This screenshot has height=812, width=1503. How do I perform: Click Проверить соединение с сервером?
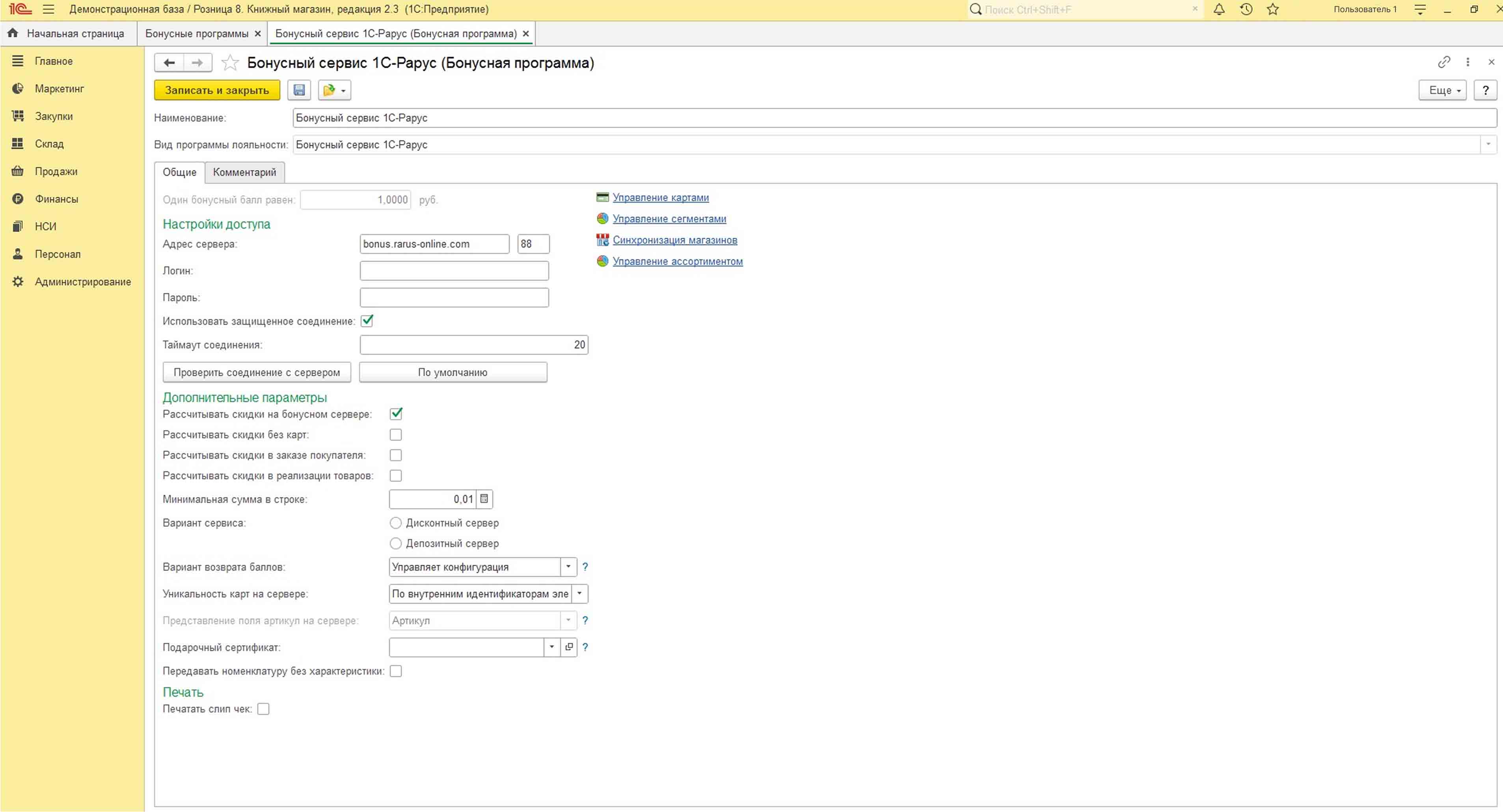257,372
